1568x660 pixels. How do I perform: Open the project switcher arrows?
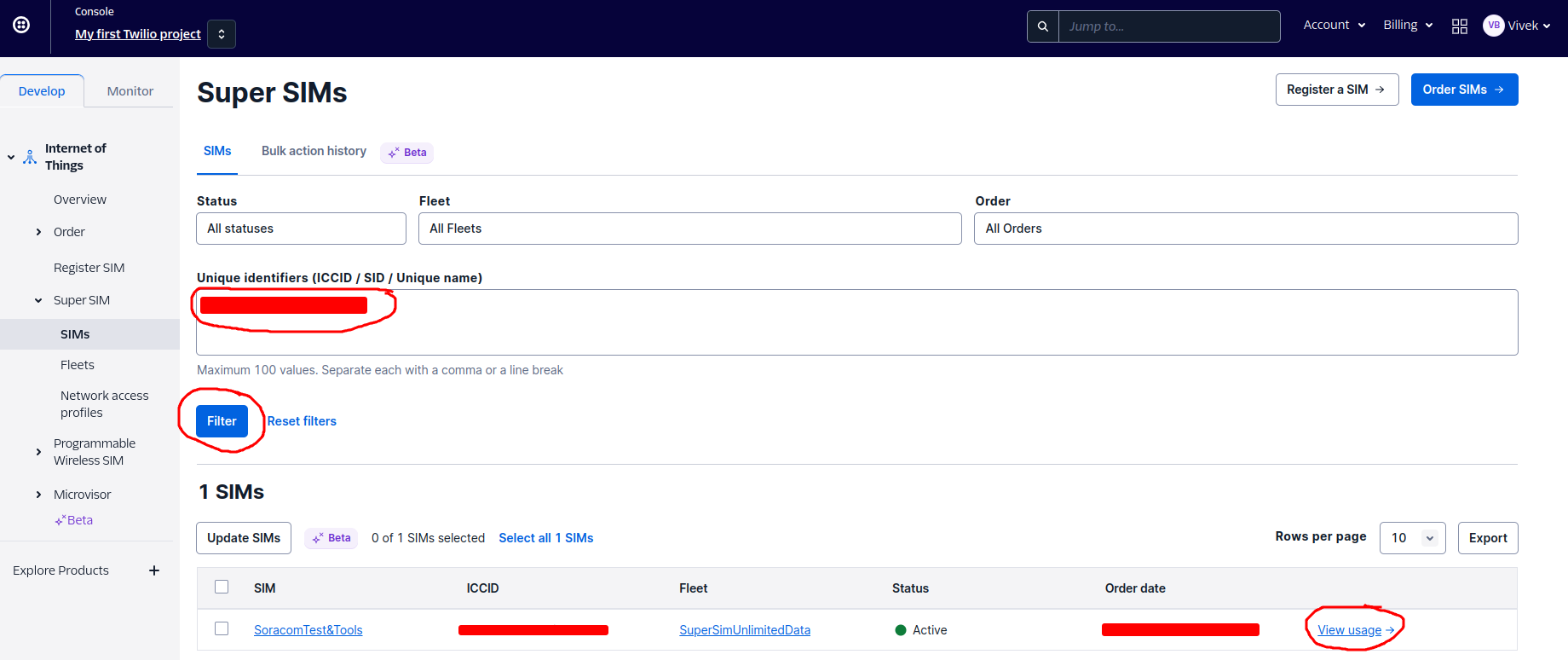pyautogui.click(x=222, y=34)
